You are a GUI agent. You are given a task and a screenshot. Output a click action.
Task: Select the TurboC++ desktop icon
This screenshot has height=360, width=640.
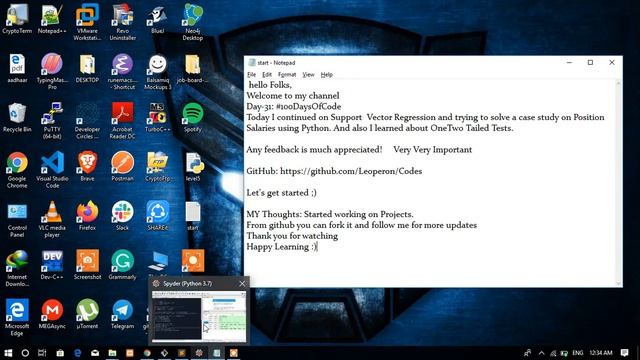click(158, 118)
